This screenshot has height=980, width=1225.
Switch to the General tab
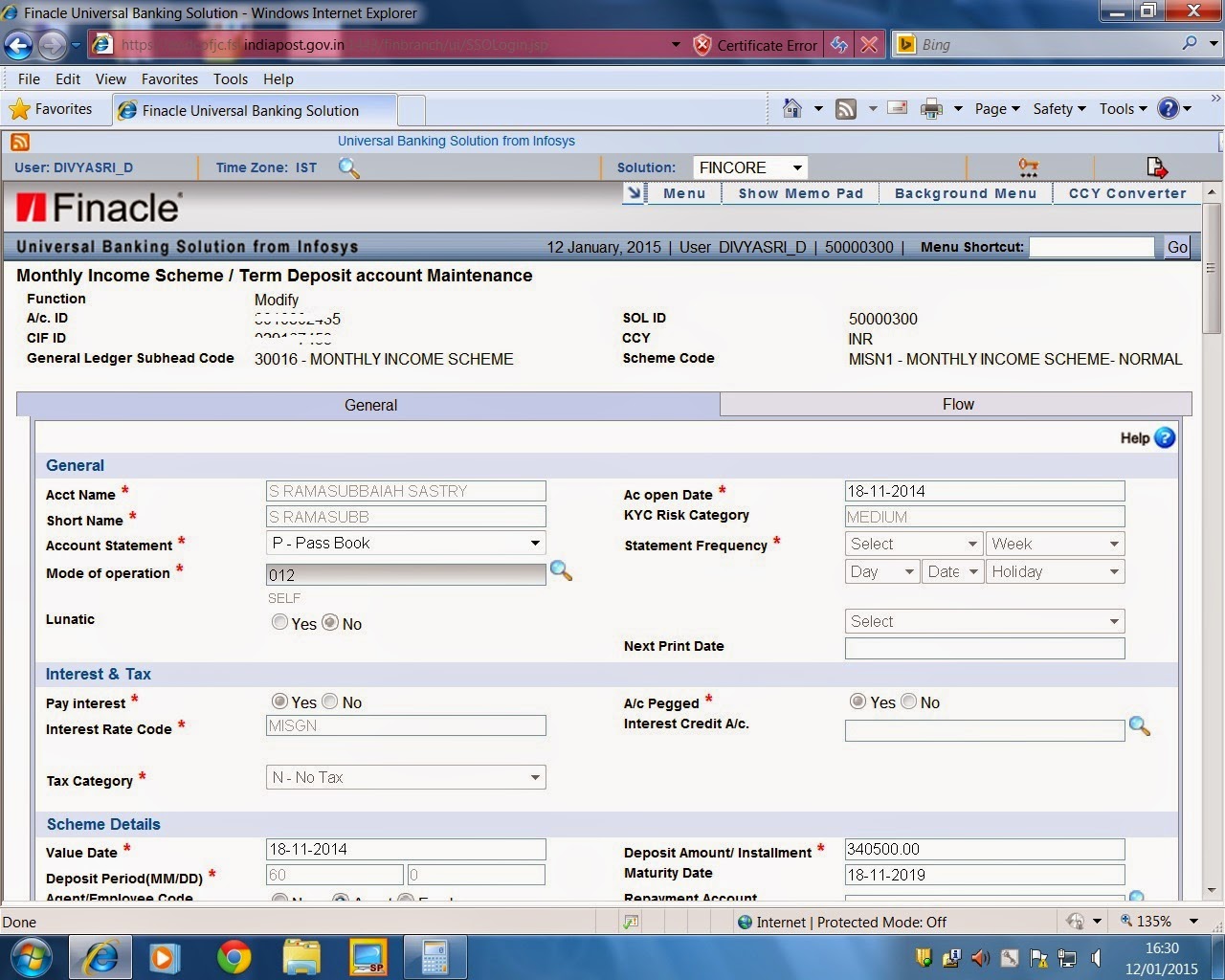tap(368, 405)
